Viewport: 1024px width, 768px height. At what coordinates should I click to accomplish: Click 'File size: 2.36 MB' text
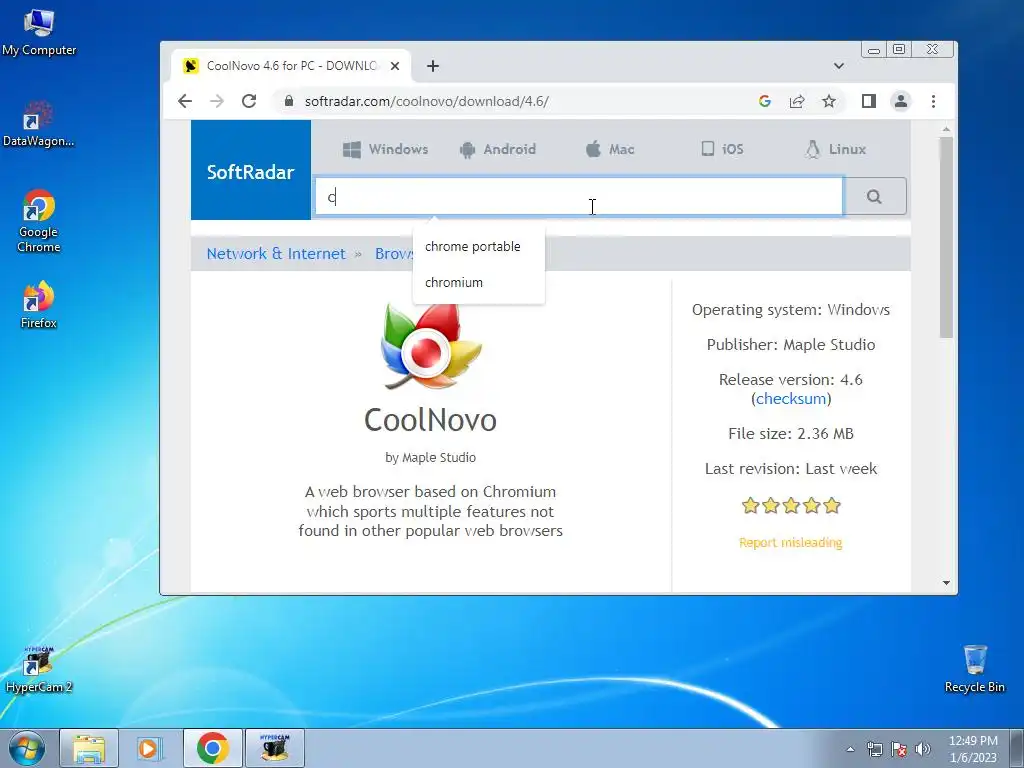click(x=791, y=434)
